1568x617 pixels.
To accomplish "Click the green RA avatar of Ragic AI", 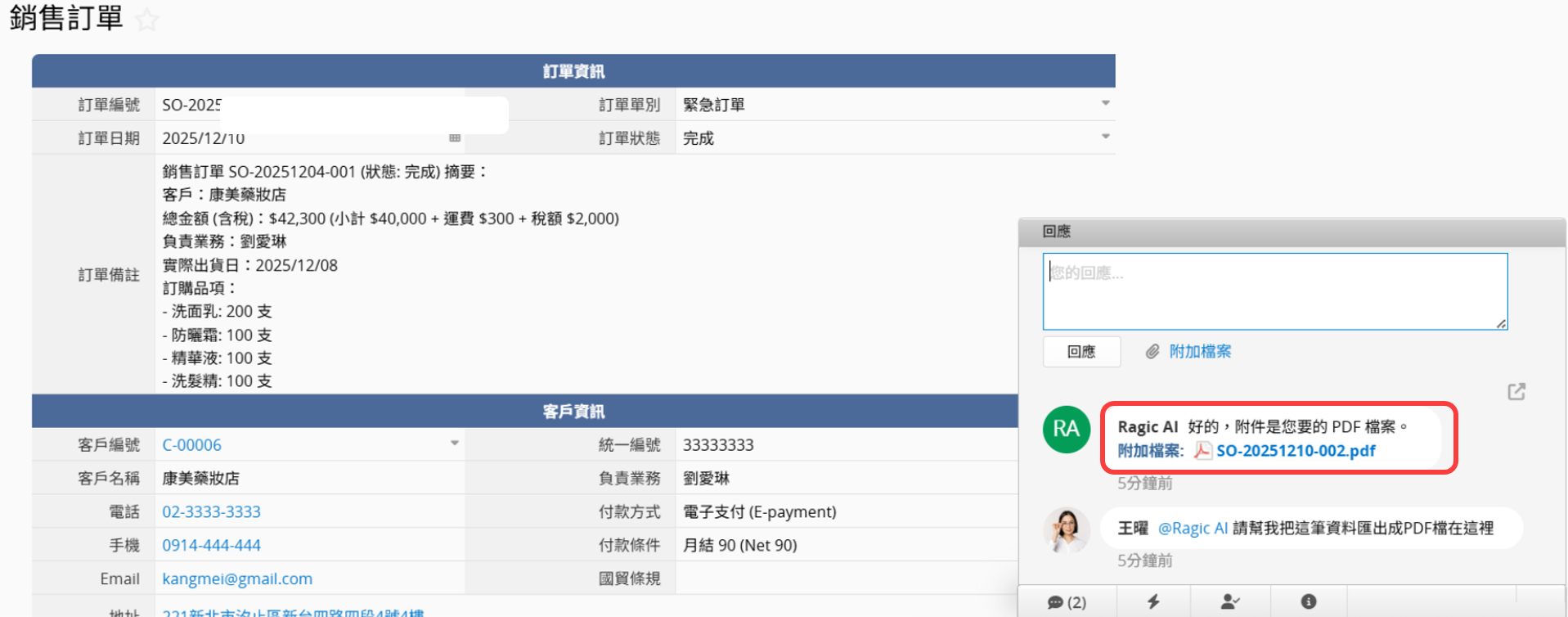I will (x=1066, y=430).
